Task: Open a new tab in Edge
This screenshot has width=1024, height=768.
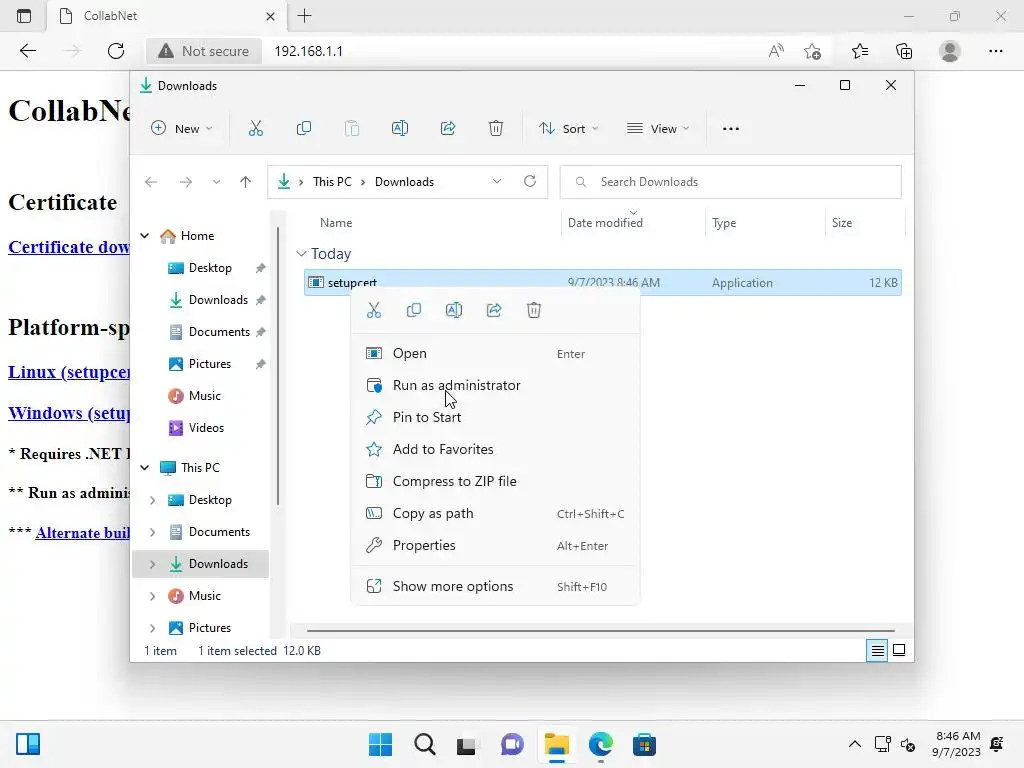Action: coord(304,16)
